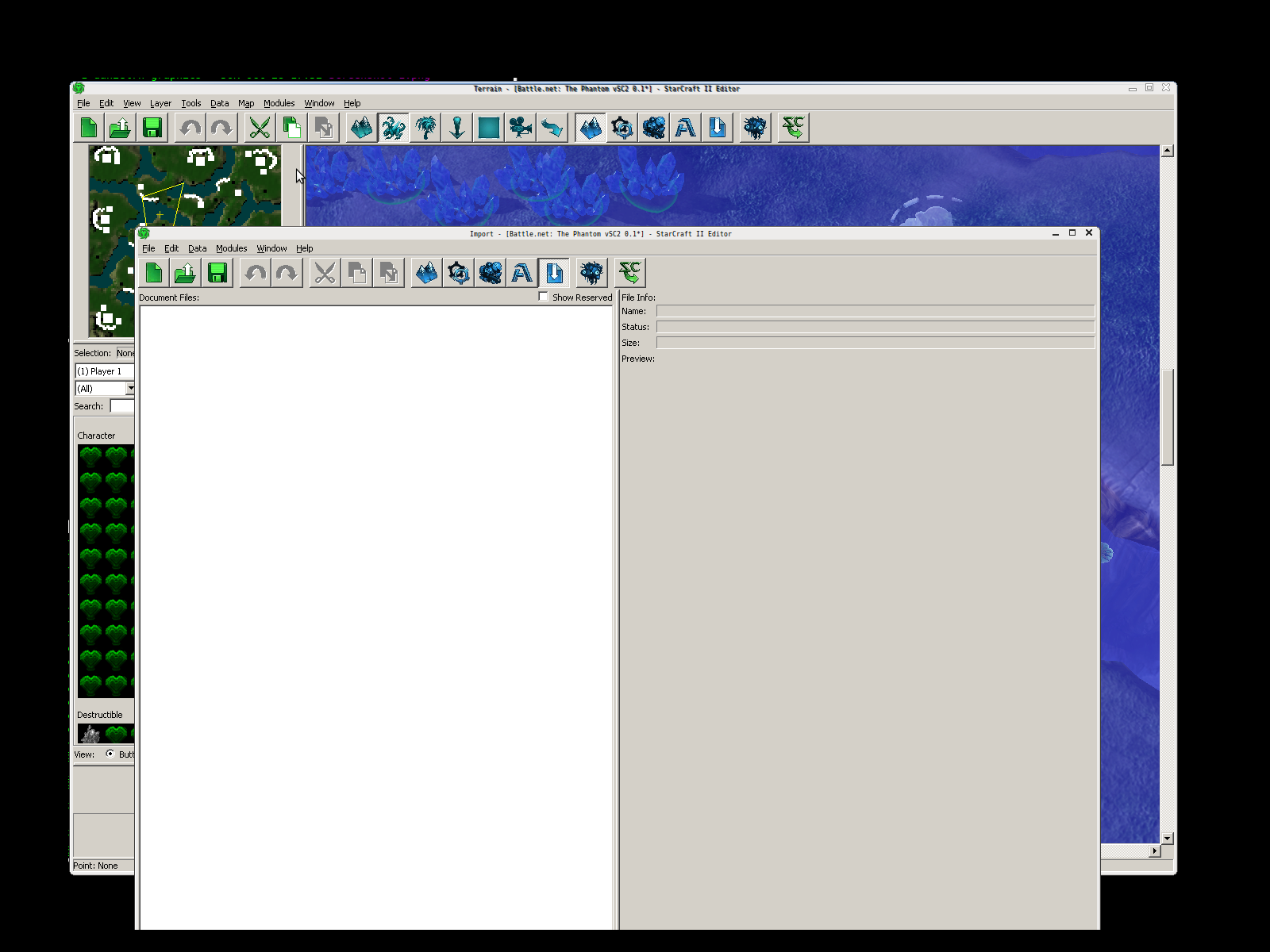Image resolution: width=1270 pixels, height=952 pixels.
Task: Click the Test Document icon in Import window
Action: tap(629, 274)
